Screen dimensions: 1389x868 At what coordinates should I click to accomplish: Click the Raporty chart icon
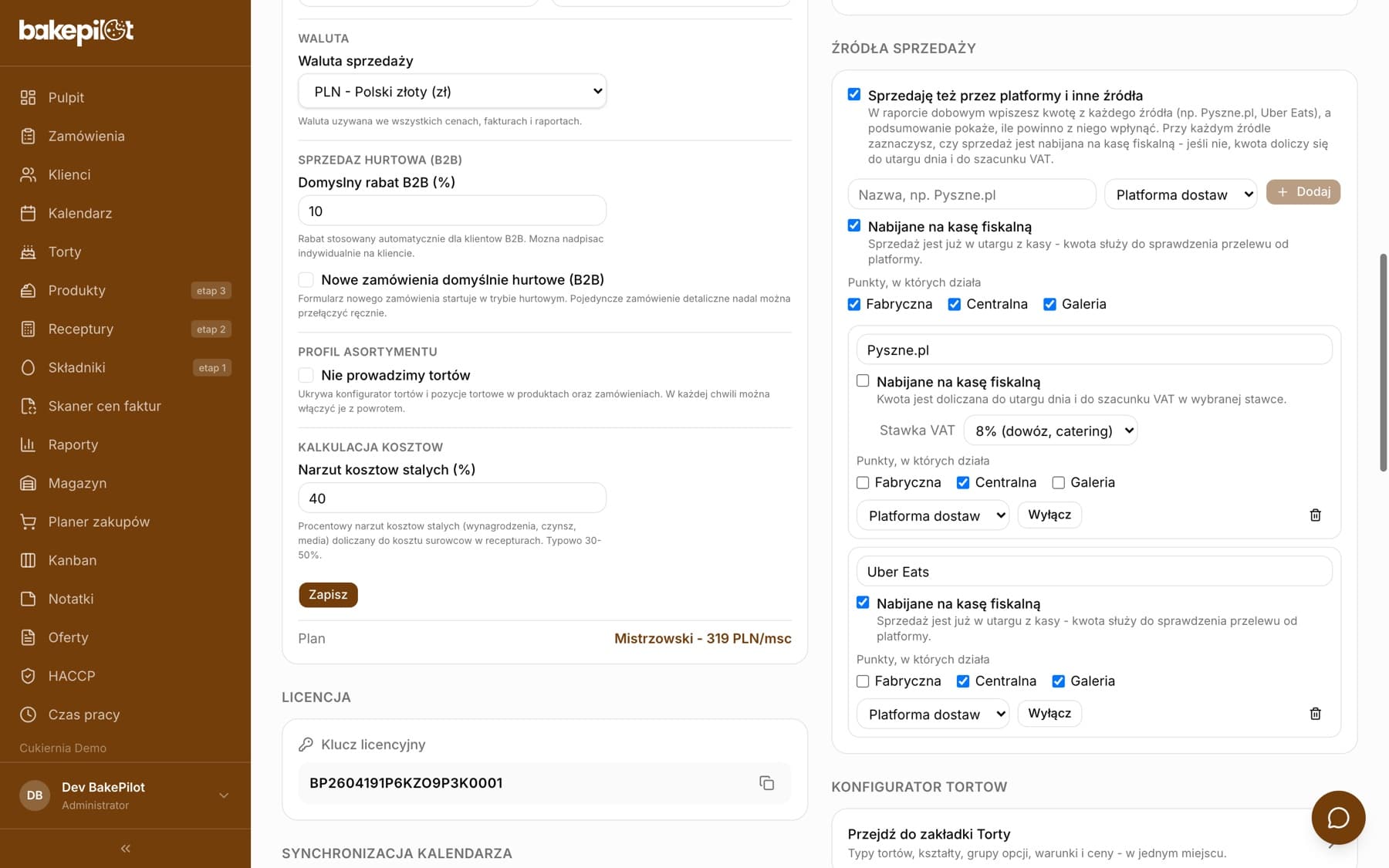(28, 444)
